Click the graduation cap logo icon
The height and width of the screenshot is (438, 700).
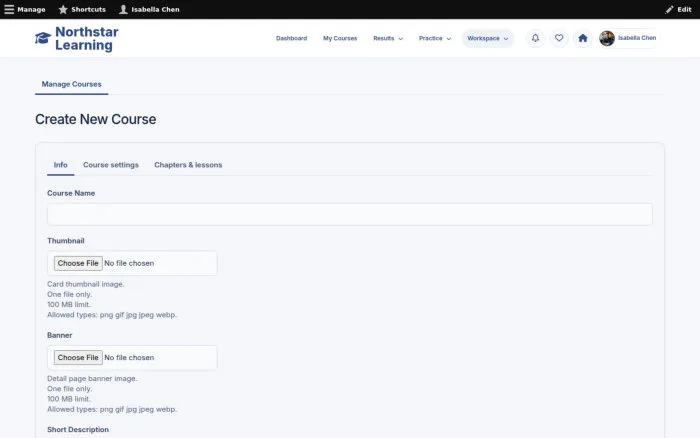[x=43, y=38]
